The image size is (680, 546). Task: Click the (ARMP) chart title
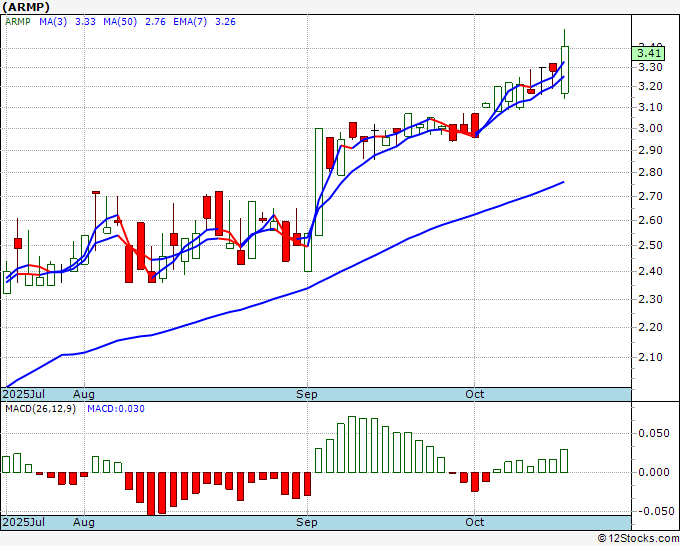coord(26,7)
